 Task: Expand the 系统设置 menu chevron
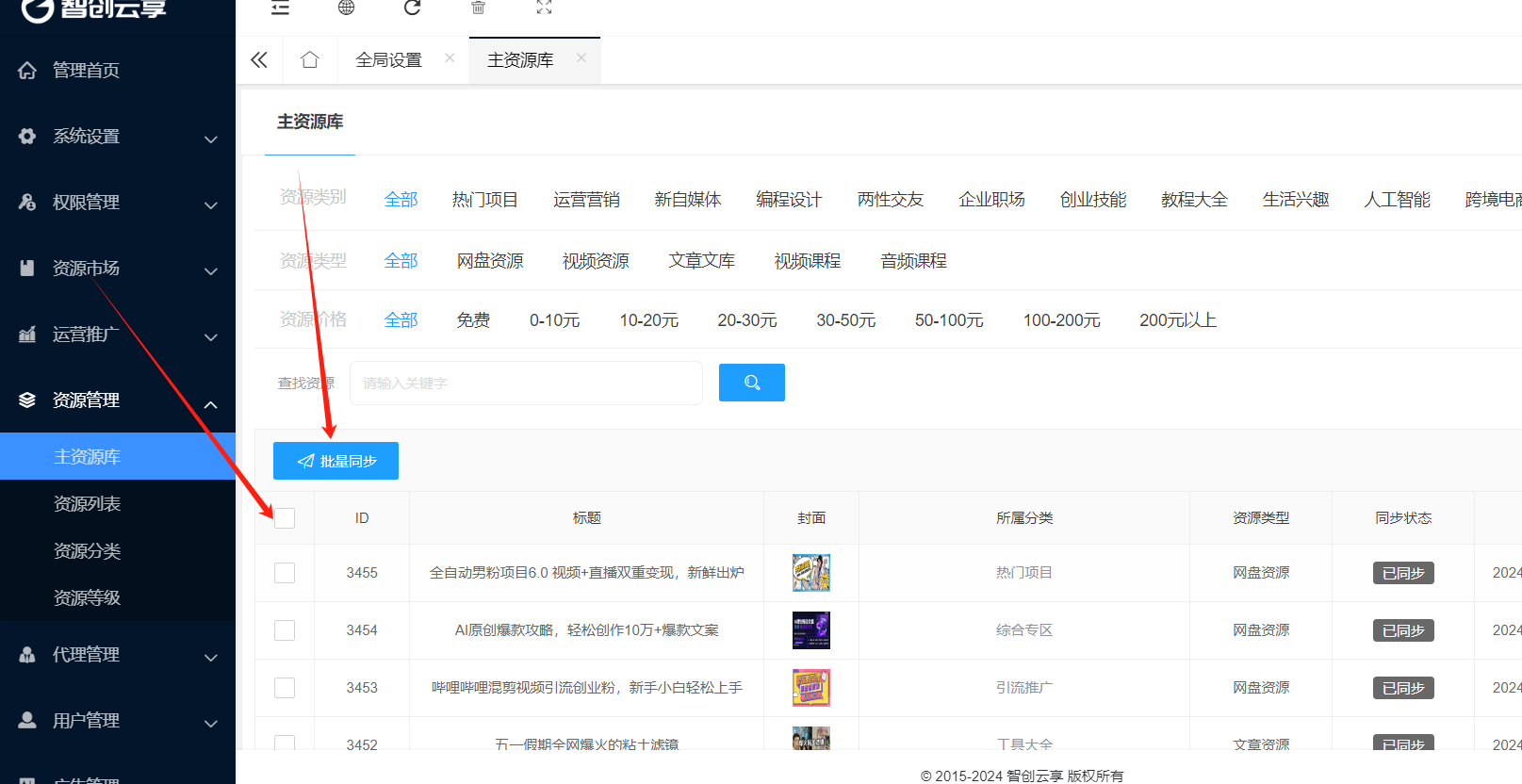click(x=211, y=139)
